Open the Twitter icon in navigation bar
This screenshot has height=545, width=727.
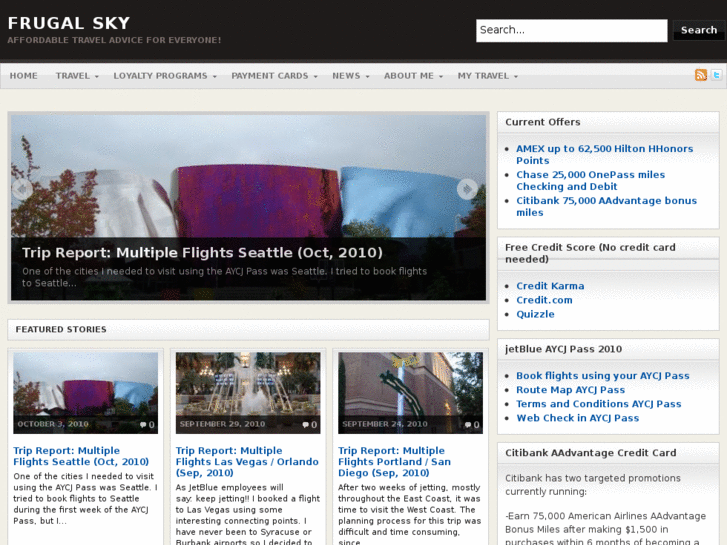(x=716, y=75)
